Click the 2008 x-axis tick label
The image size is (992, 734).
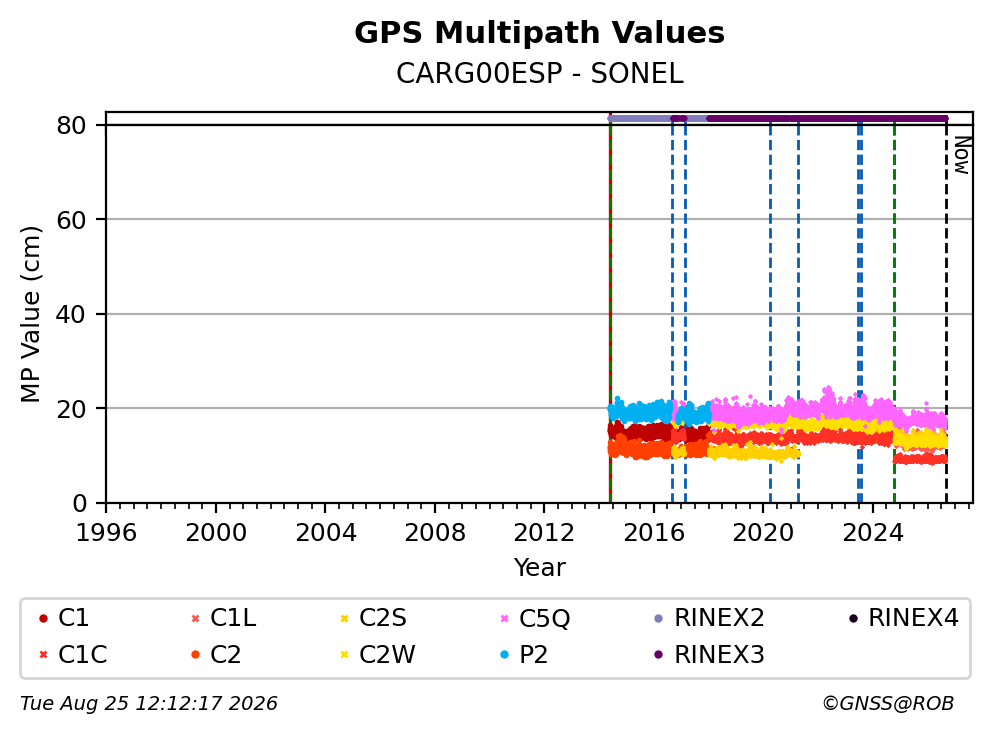(435, 533)
